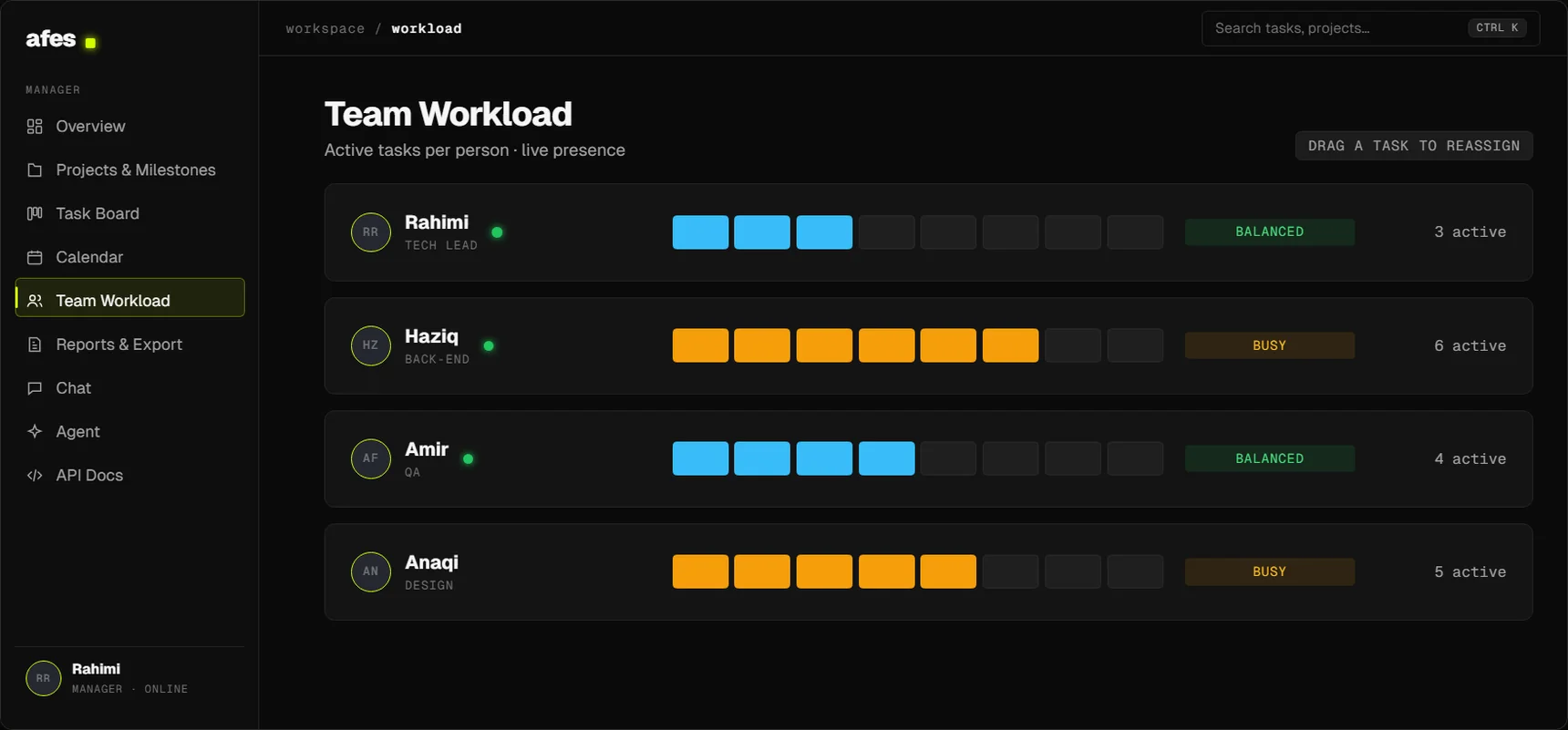Click the name Anaqi
1568x730 pixels.
(432, 562)
